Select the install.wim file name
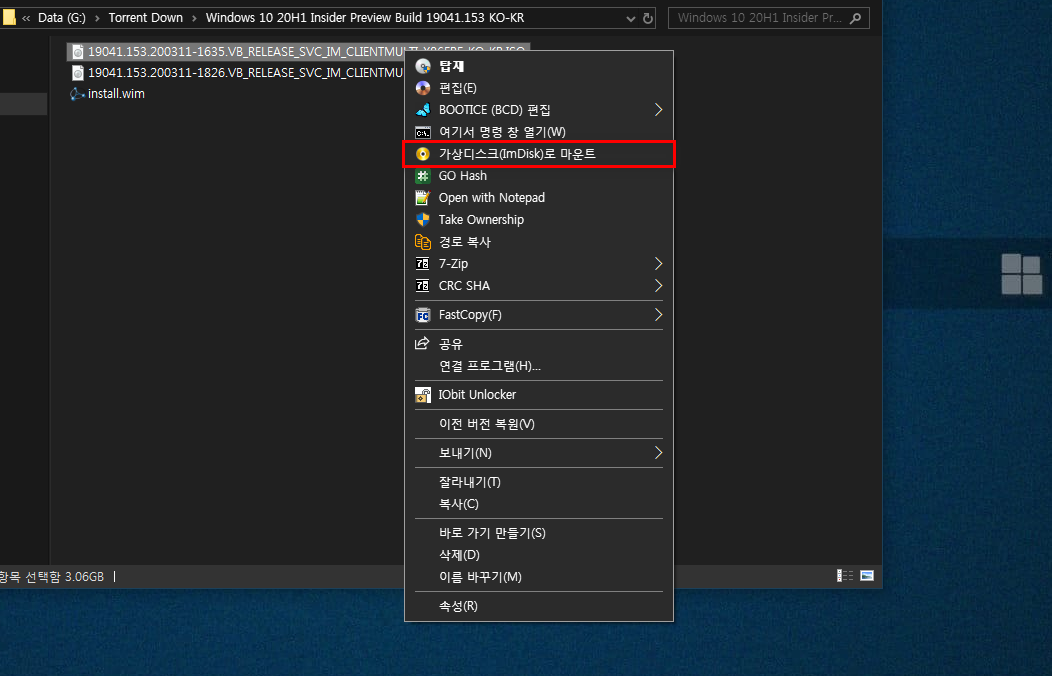Viewport: 1052px width, 676px height. click(x=116, y=94)
